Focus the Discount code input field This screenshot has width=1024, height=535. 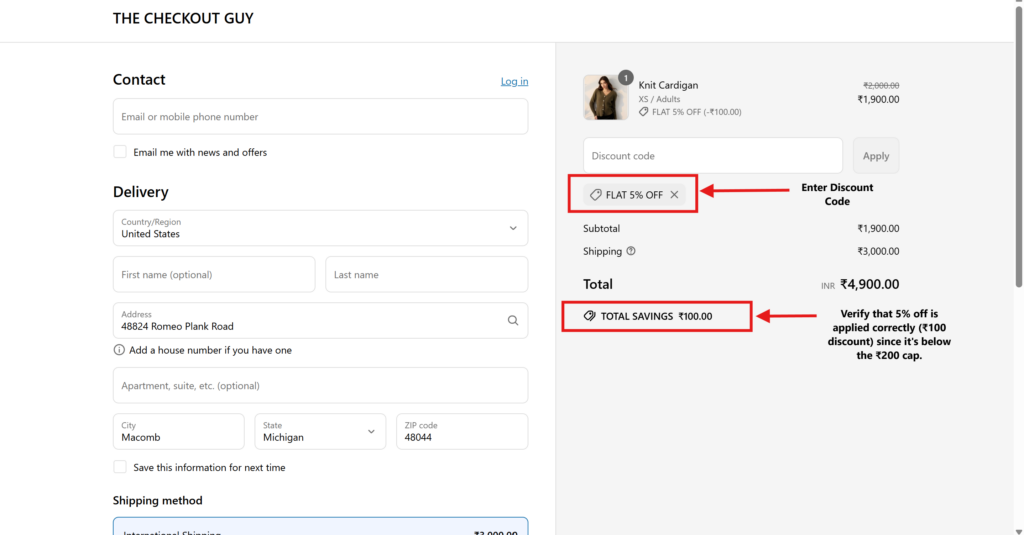pos(712,156)
